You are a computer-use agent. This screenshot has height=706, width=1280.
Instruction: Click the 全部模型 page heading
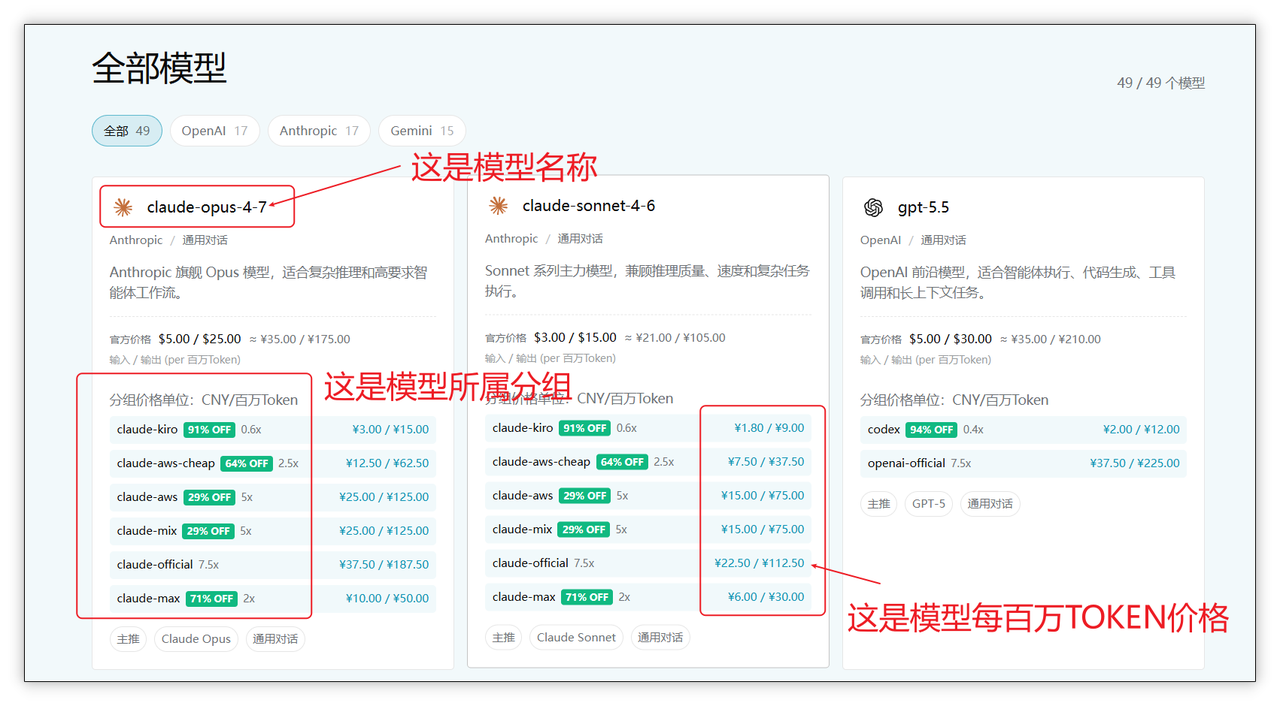click(x=159, y=68)
